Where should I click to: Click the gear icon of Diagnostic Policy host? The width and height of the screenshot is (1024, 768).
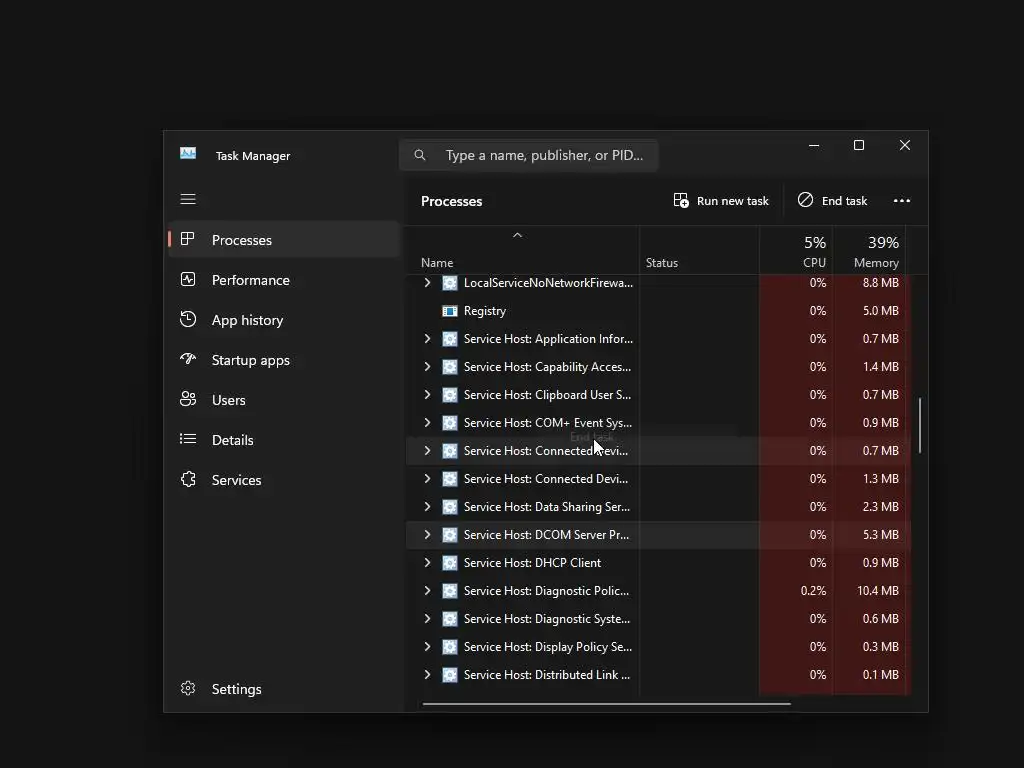point(450,591)
